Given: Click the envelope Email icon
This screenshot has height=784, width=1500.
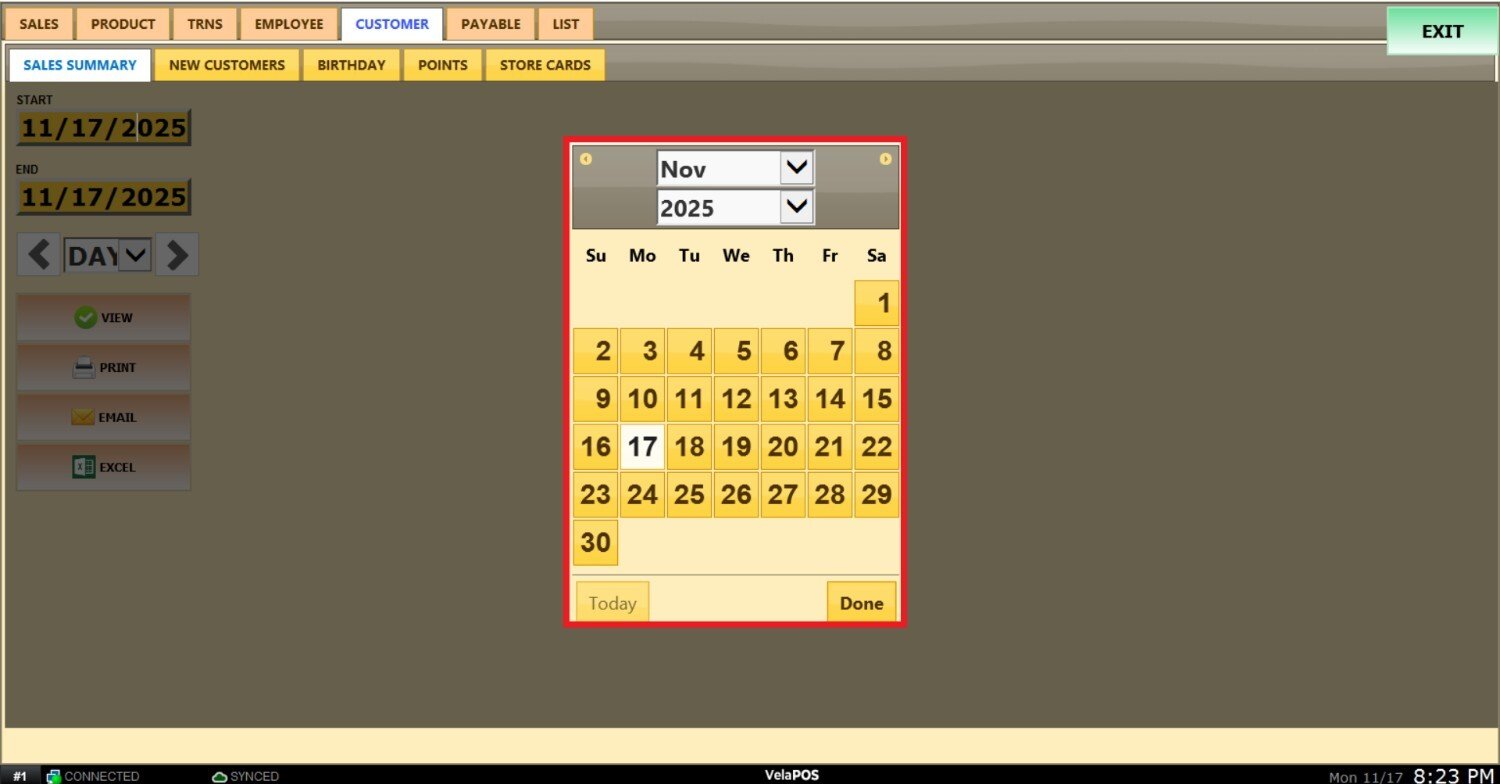Looking at the screenshot, I should pos(83,418).
